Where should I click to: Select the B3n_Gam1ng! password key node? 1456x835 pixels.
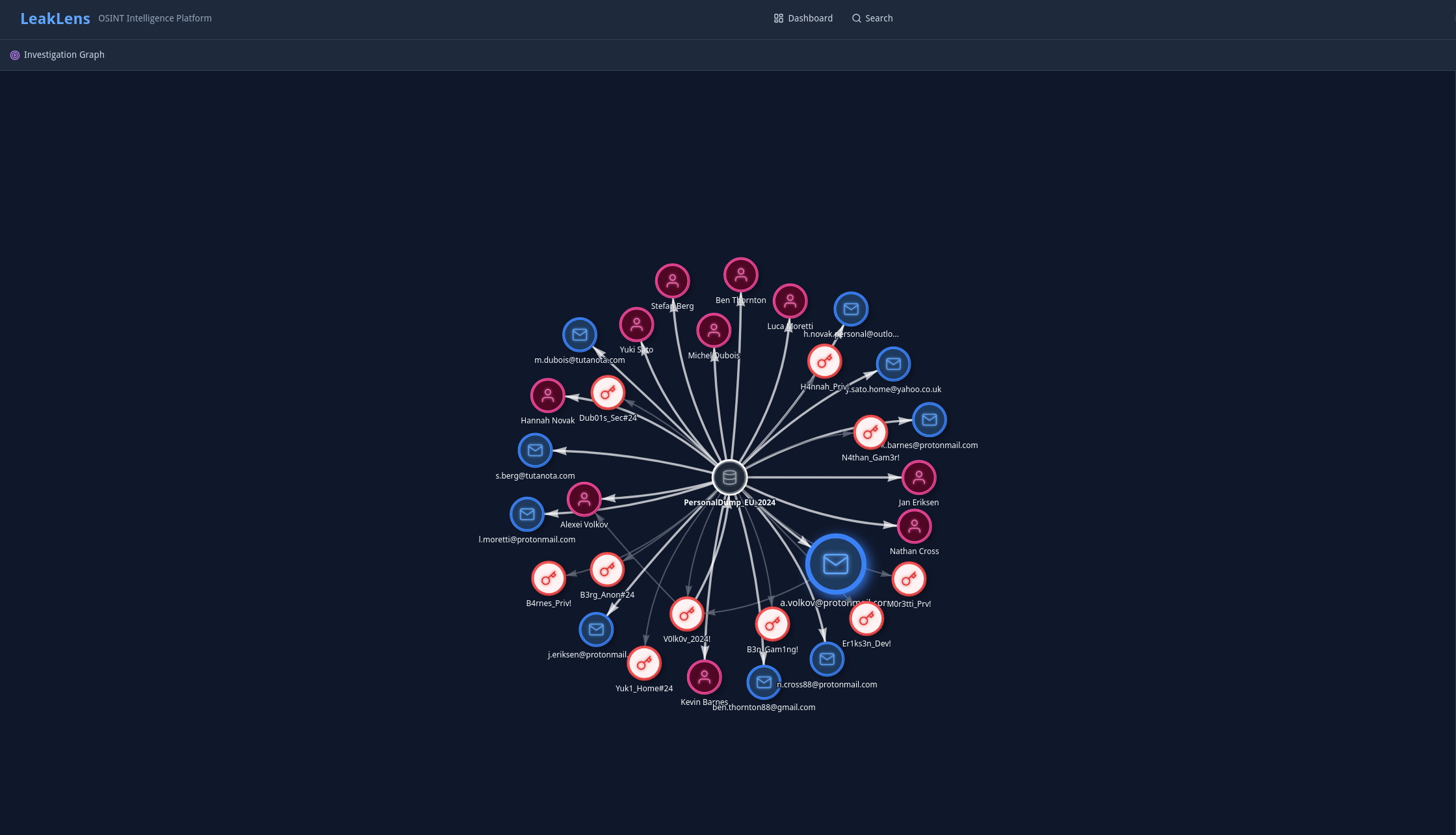click(772, 624)
